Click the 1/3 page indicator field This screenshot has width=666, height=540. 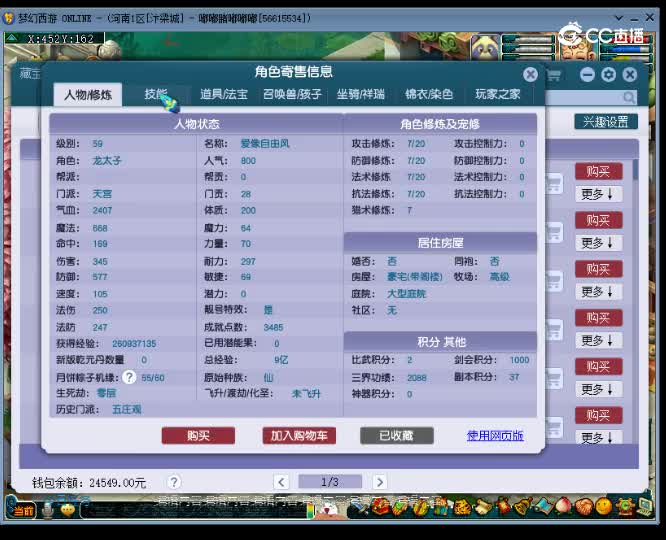click(330, 482)
